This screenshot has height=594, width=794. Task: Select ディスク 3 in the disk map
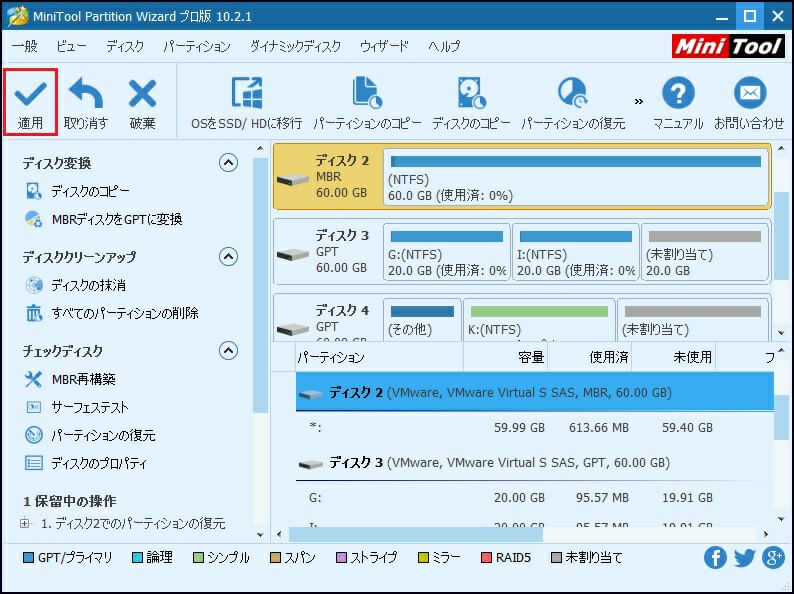pos(327,251)
